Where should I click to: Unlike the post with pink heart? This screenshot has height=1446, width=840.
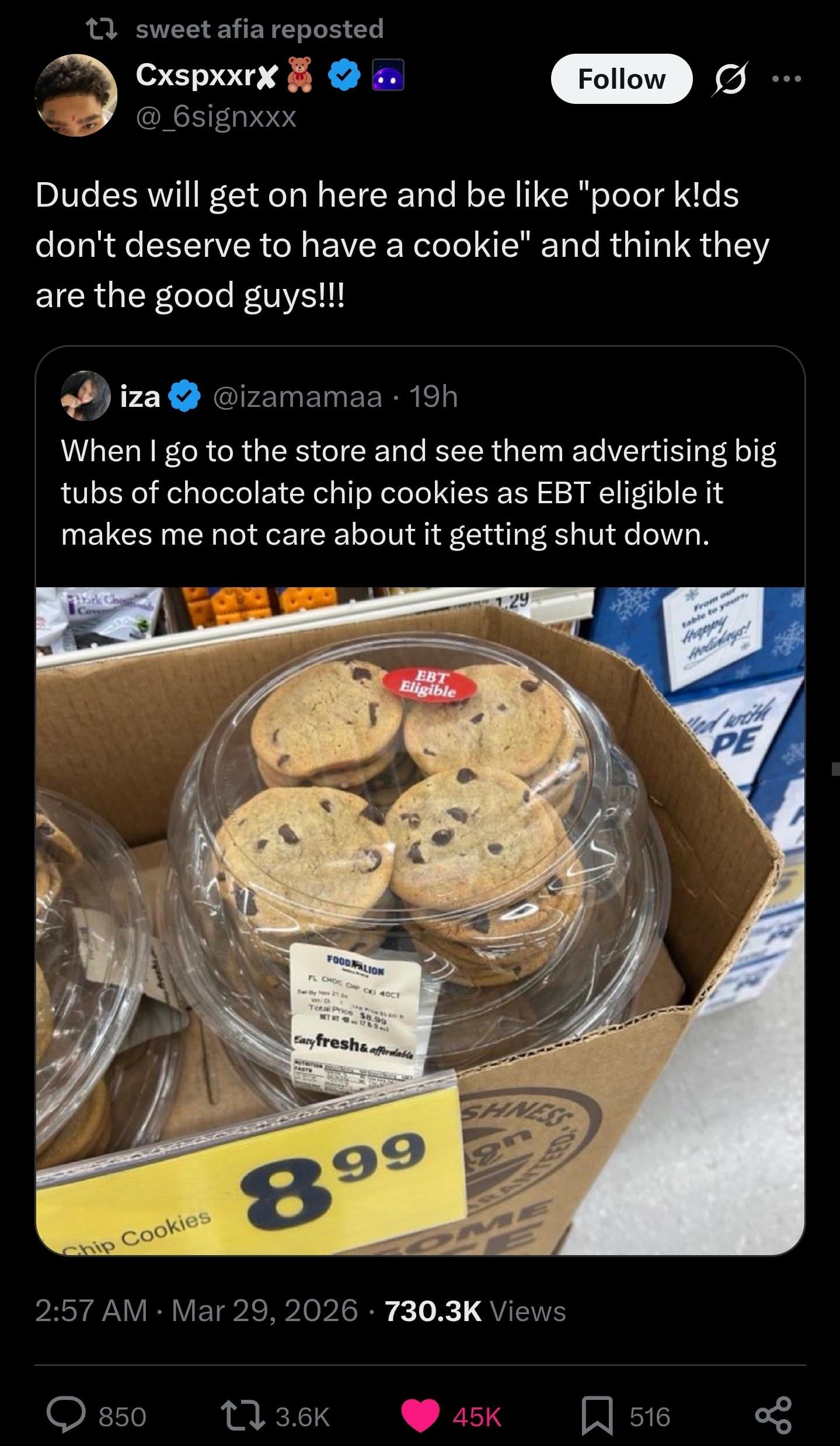point(420,1415)
